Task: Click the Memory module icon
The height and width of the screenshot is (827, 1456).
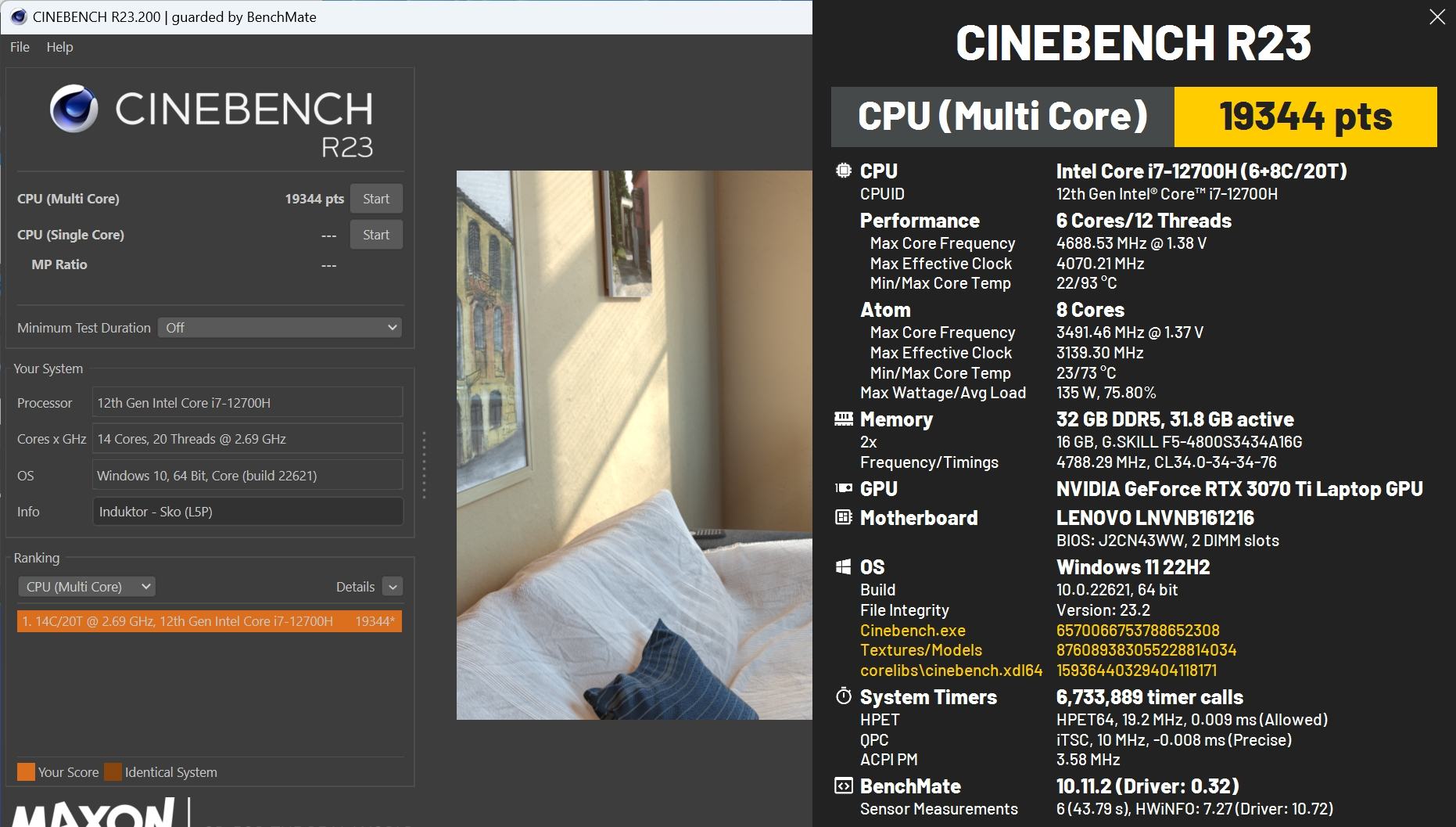Action: pyautogui.click(x=843, y=419)
